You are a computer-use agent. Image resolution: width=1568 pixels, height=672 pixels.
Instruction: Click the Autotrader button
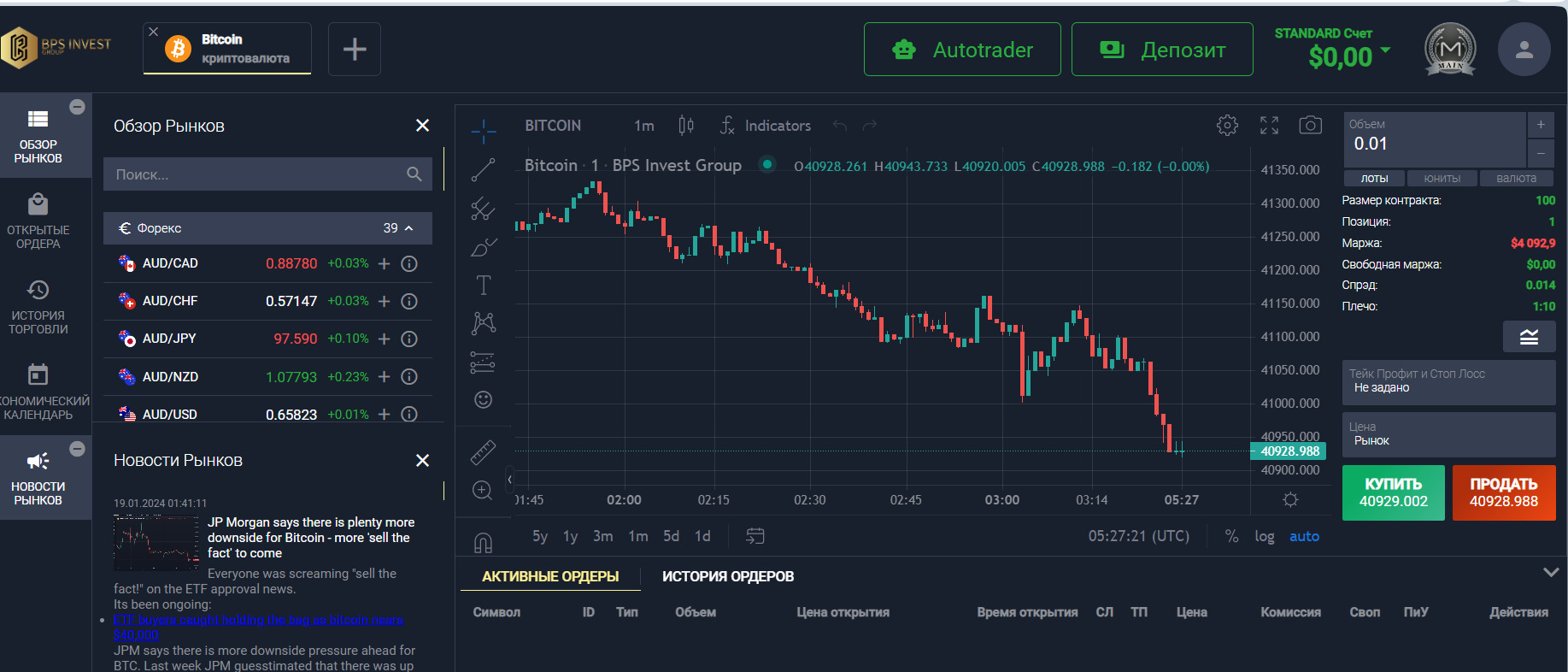pos(962,50)
